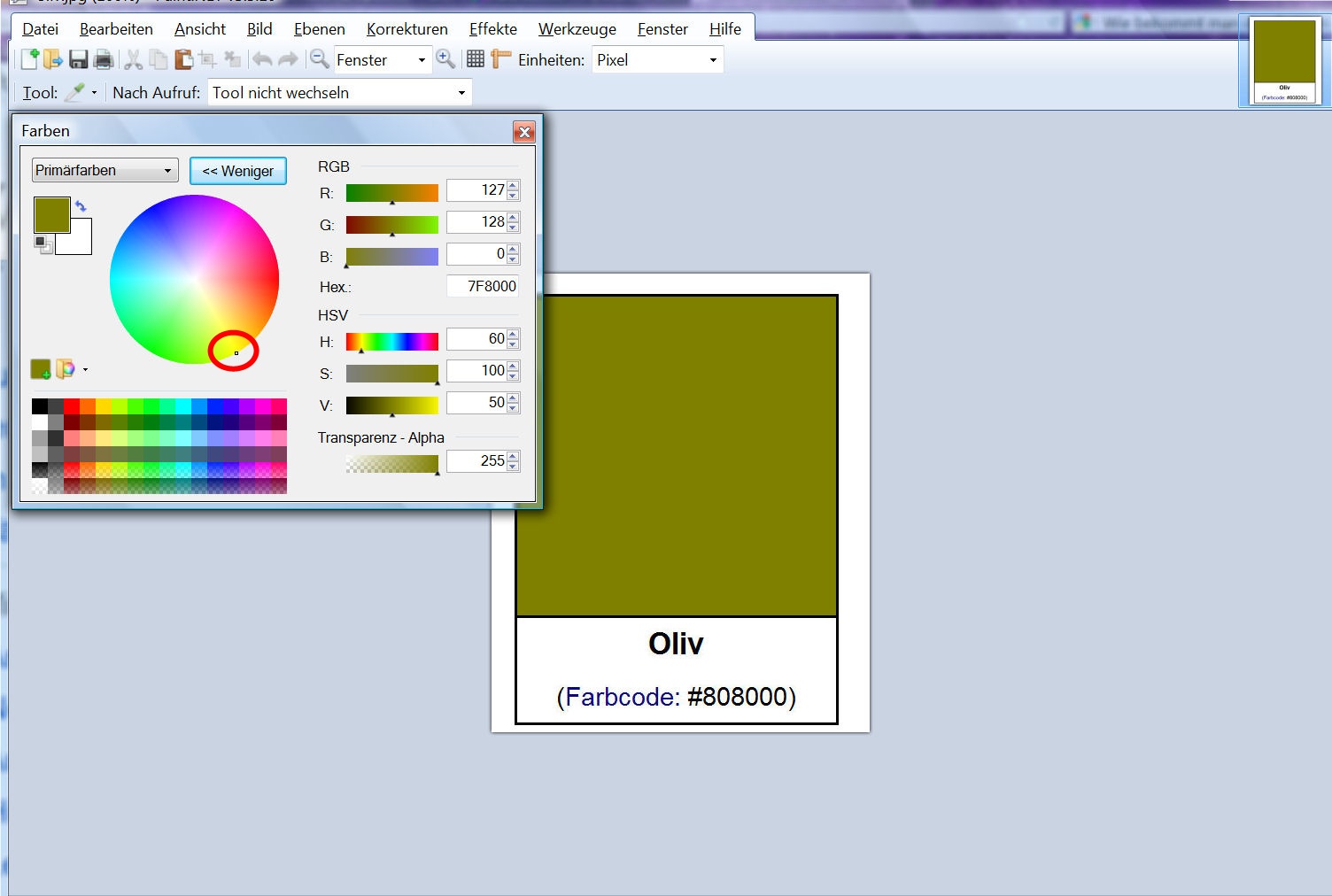This screenshot has width=1332, height=896.
Task: Click the Hex value input field
Action: (483, 286)
